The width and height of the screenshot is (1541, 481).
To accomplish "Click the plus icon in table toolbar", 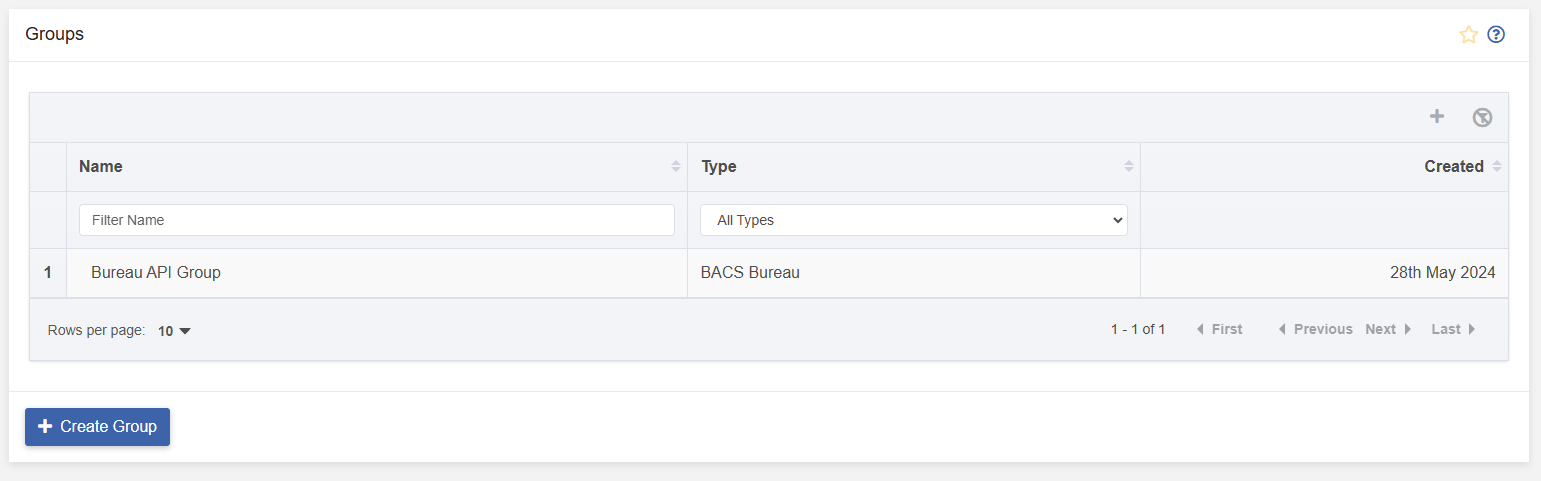I will (x=1437, y=117).
